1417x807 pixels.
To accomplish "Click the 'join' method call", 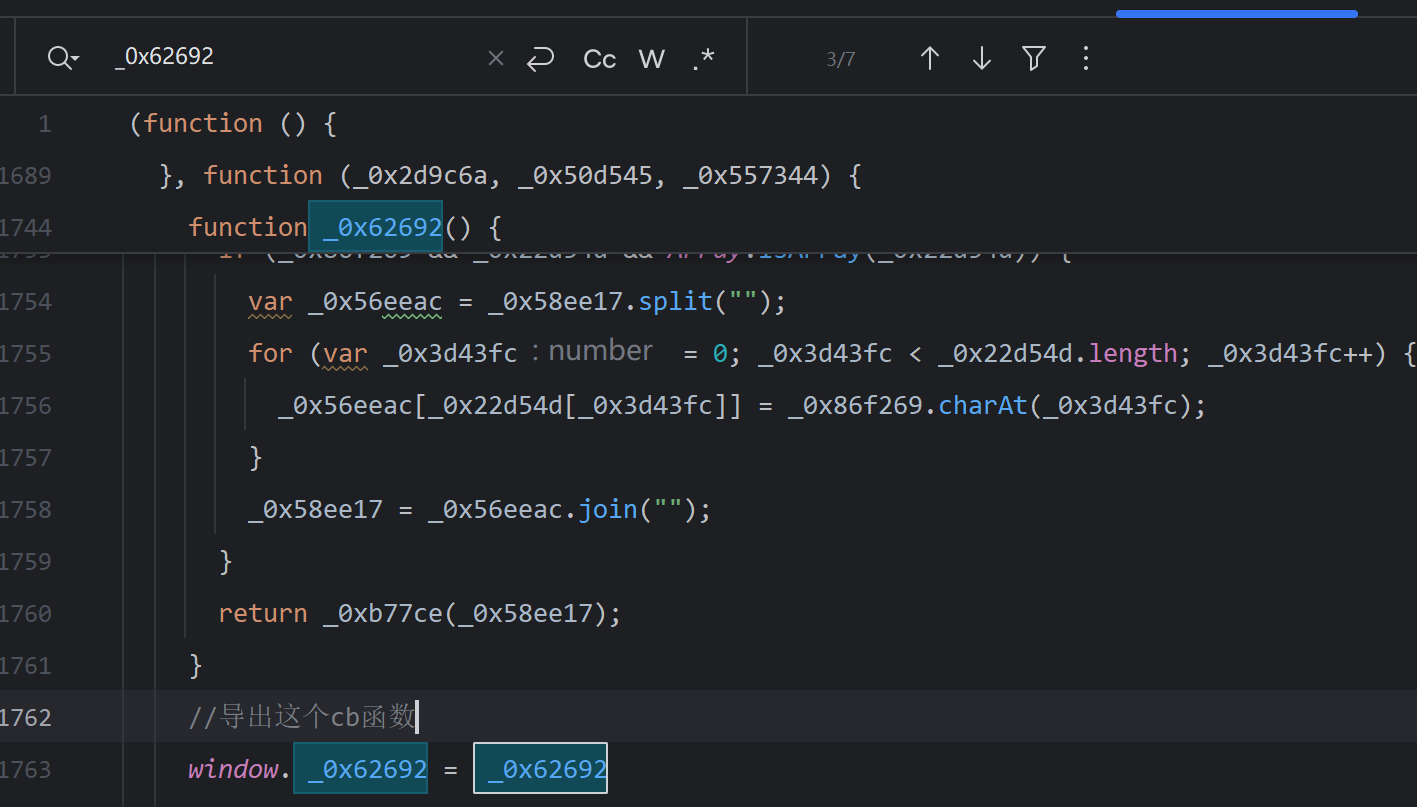I will (608, 510).
